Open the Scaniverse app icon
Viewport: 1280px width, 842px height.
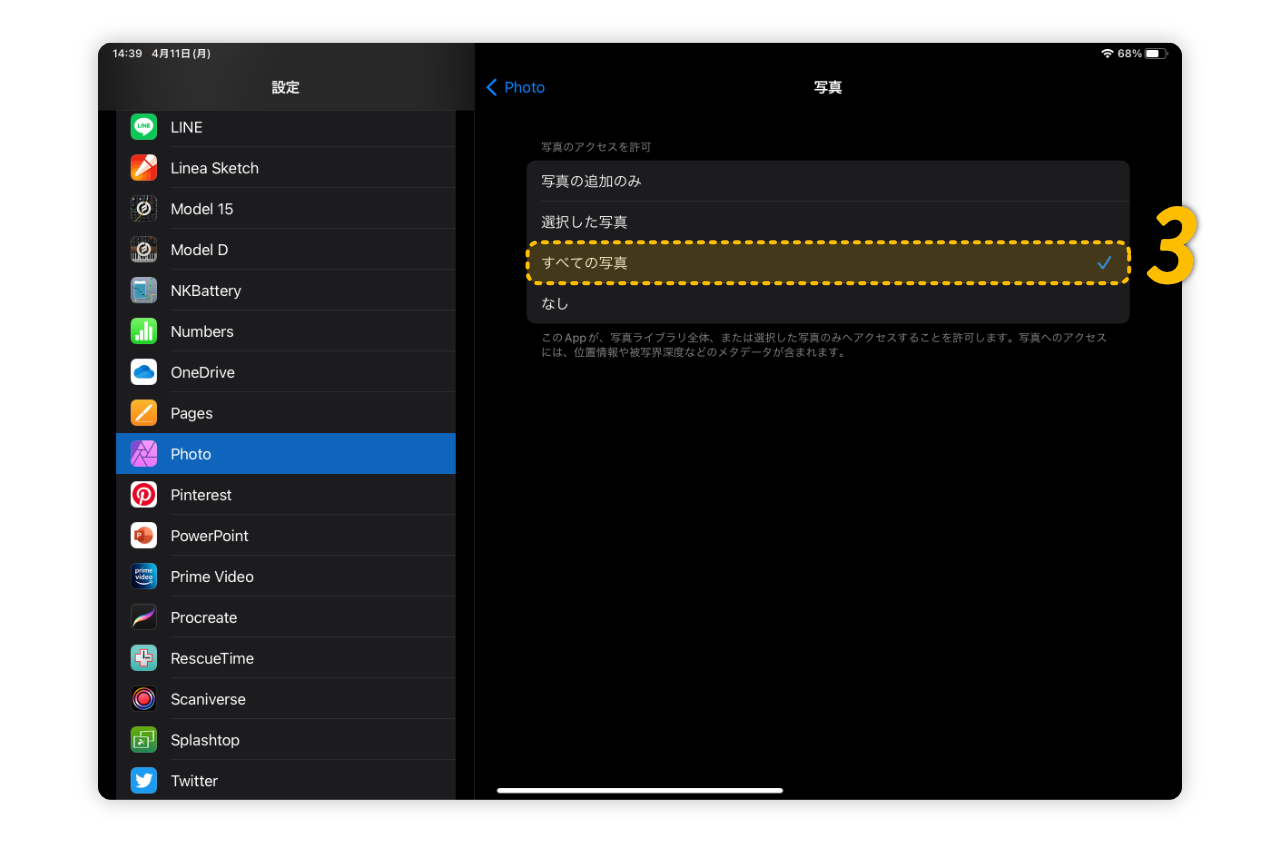(144, 699)
